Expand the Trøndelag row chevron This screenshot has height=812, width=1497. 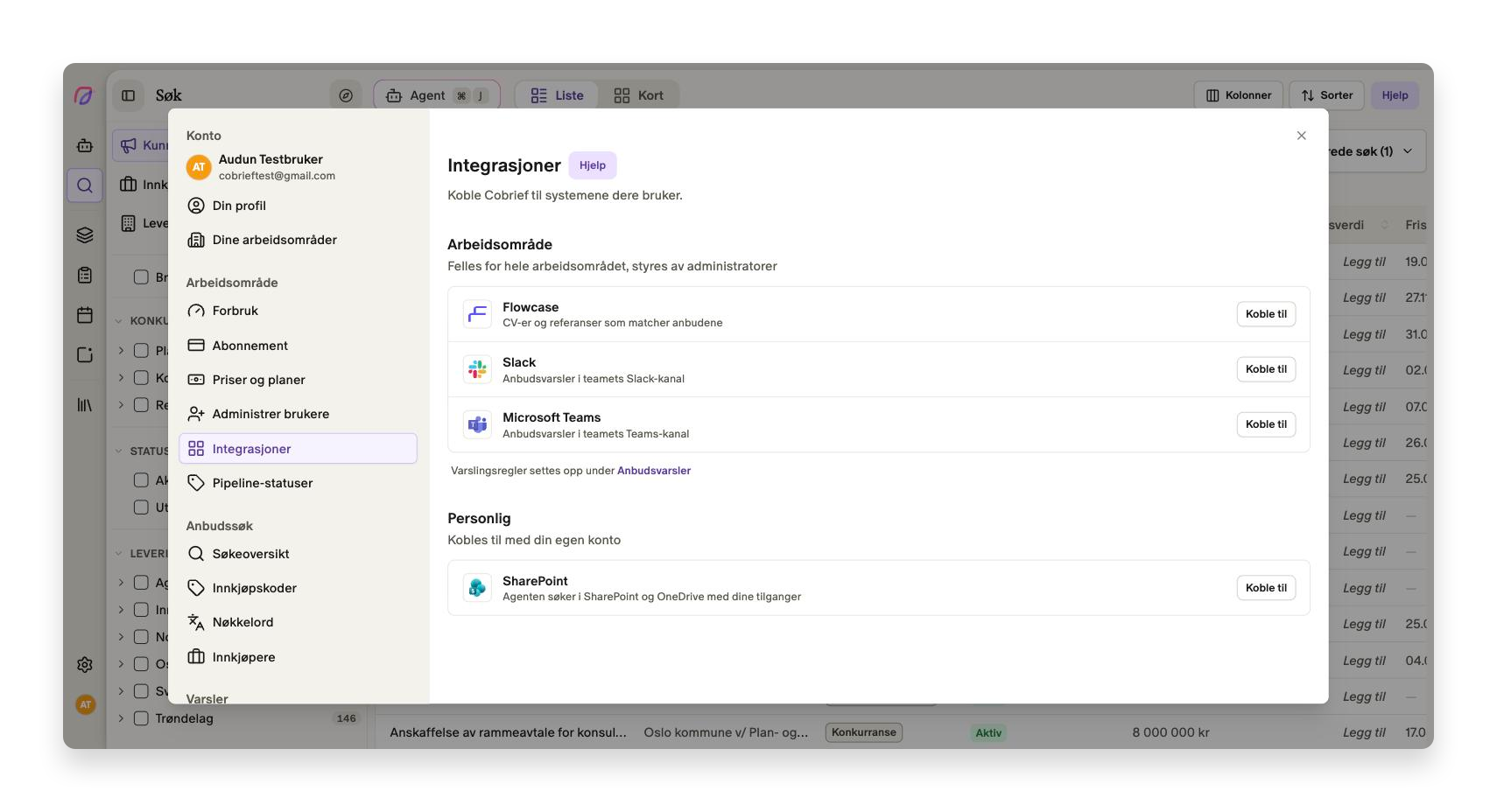[121, 718]
